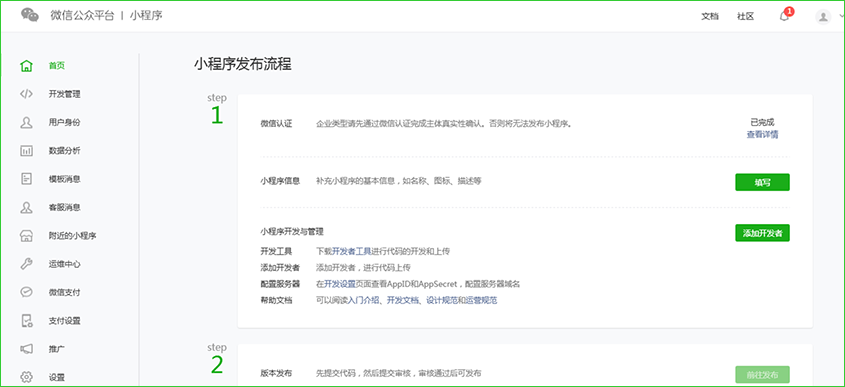This screenshot has width=845, height=387.
Task: Expand the account dropdown arrow beside avatar
Action: (x=841, y=17)
